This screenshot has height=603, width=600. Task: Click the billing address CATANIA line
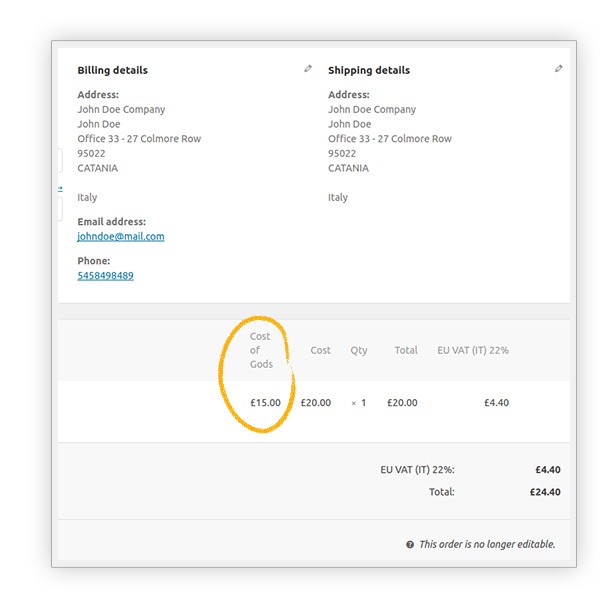(98, 168)
